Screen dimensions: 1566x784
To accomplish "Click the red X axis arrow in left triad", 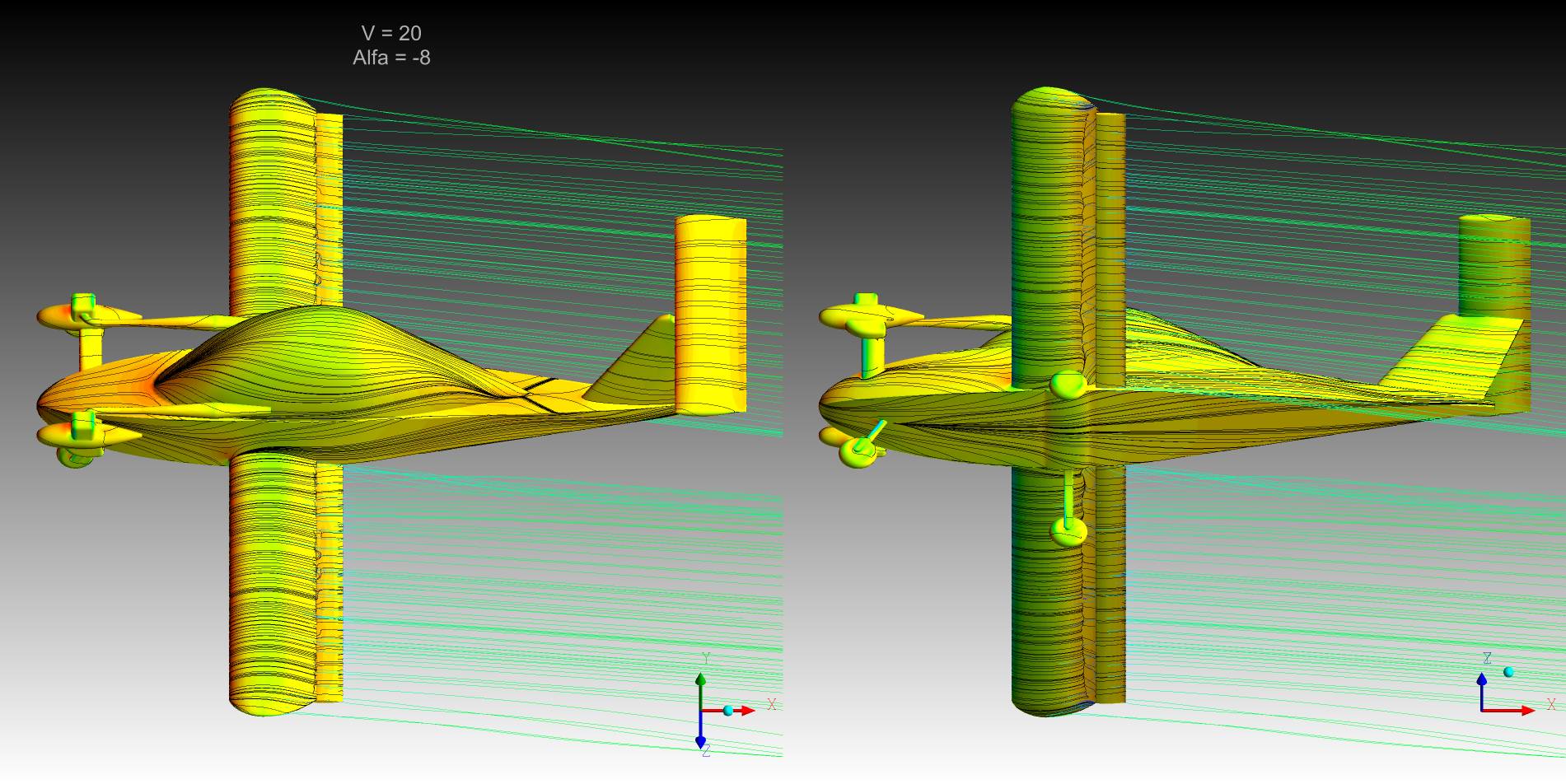I will pos(746,710).
